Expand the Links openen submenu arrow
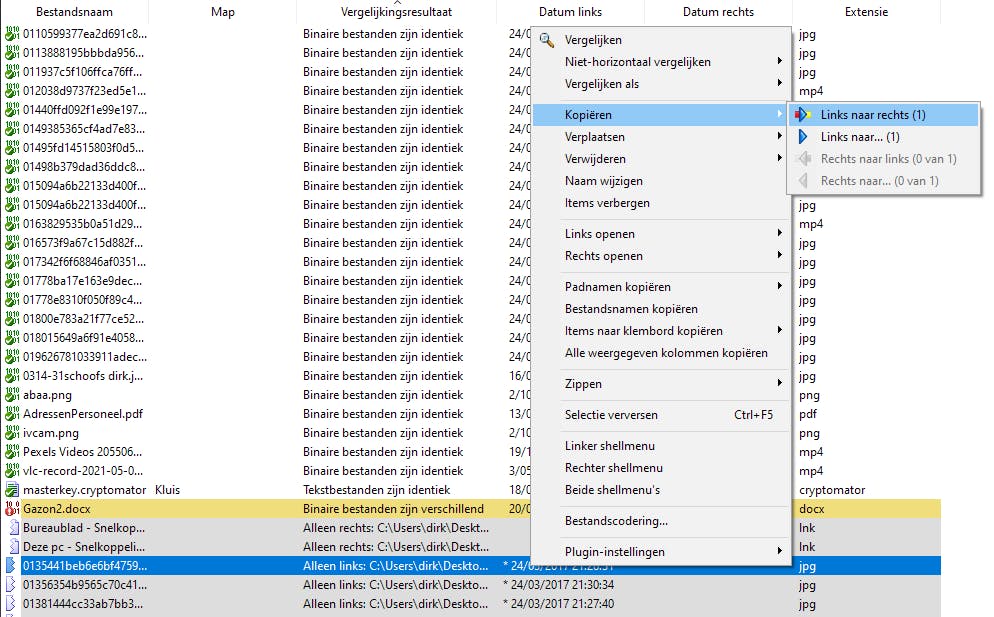Image resolution: width=994 pixels, height=617 pixels. pos(779,233)
